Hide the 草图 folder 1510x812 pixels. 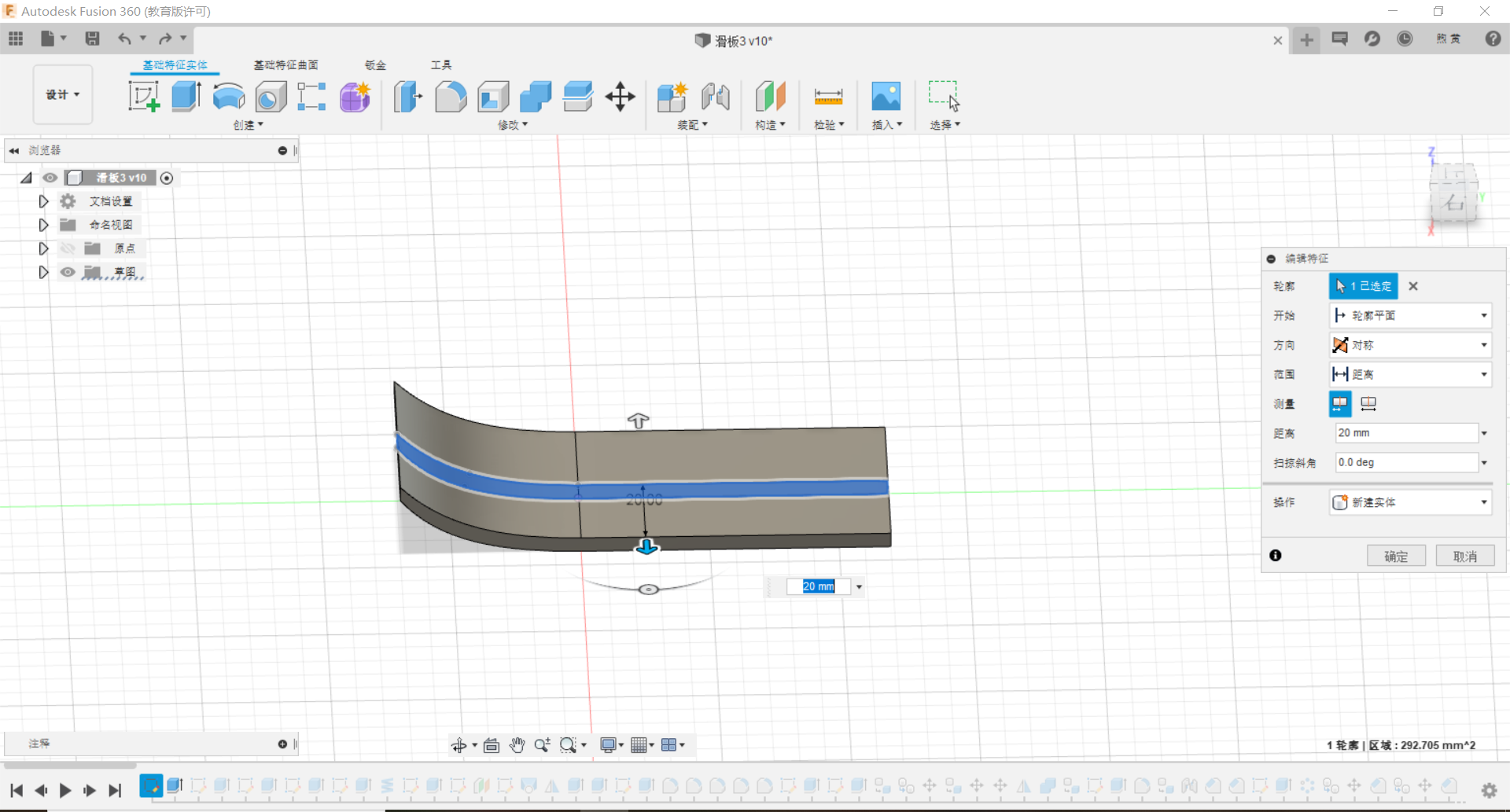pyautogui.click(x=68, y=272)
